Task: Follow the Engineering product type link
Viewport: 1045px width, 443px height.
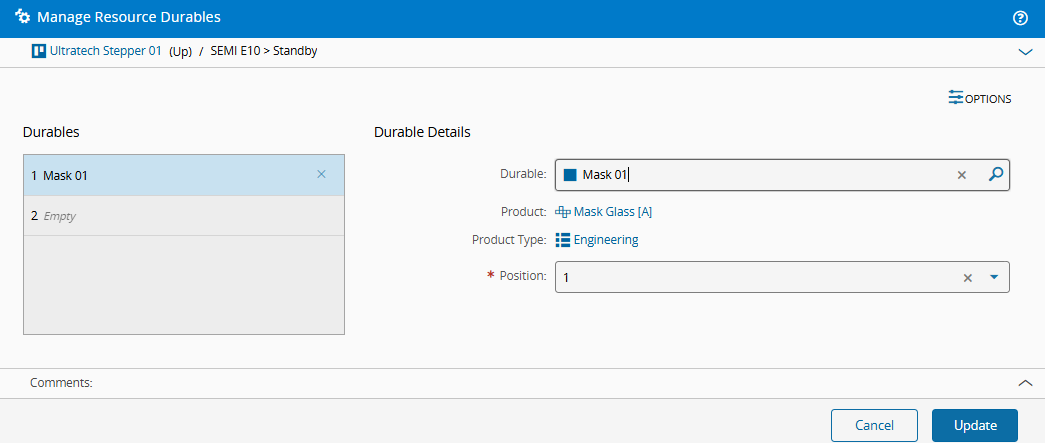Action: point(606,240)
